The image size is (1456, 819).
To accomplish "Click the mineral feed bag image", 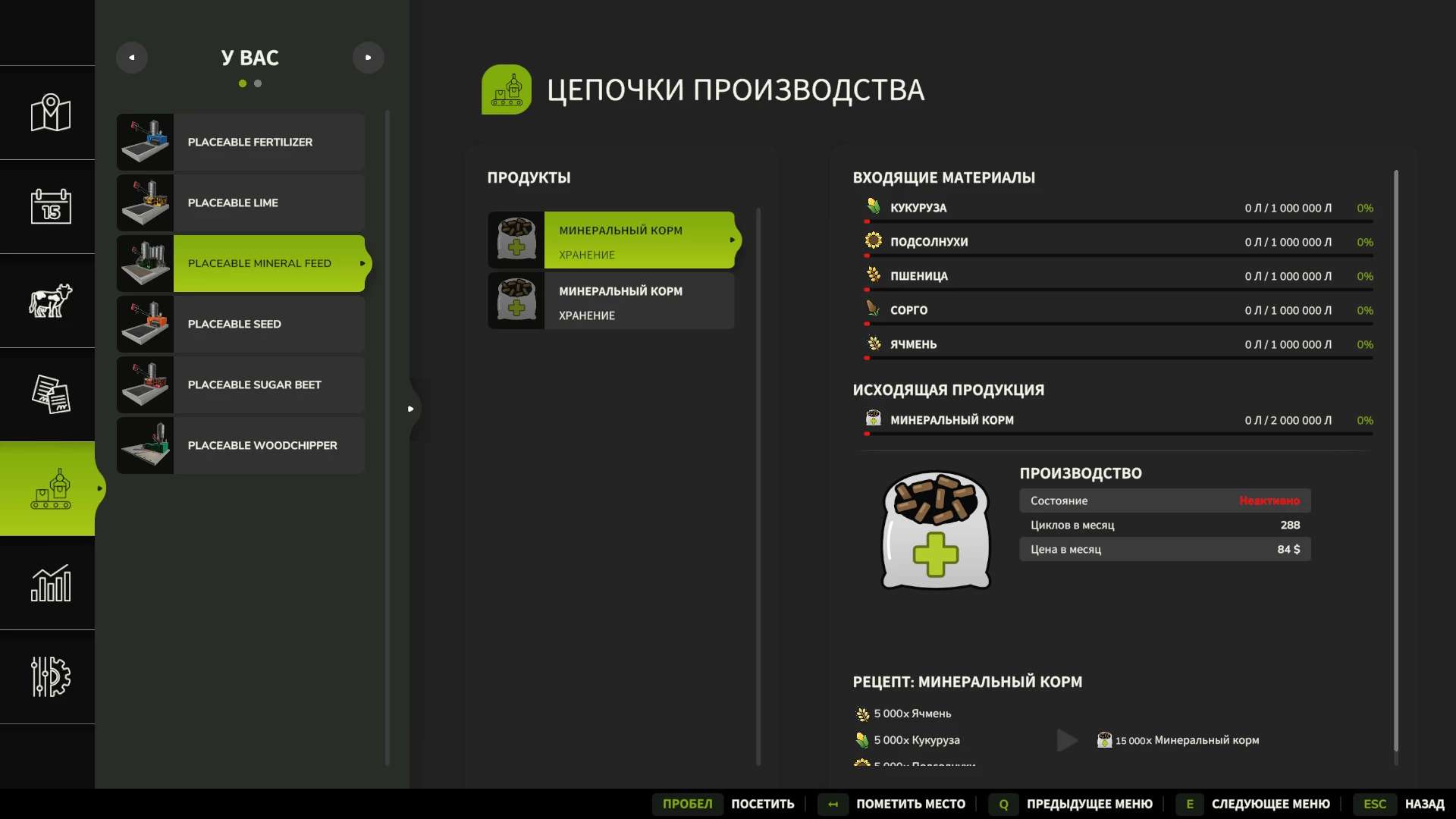I will click(x=936, y=530).
